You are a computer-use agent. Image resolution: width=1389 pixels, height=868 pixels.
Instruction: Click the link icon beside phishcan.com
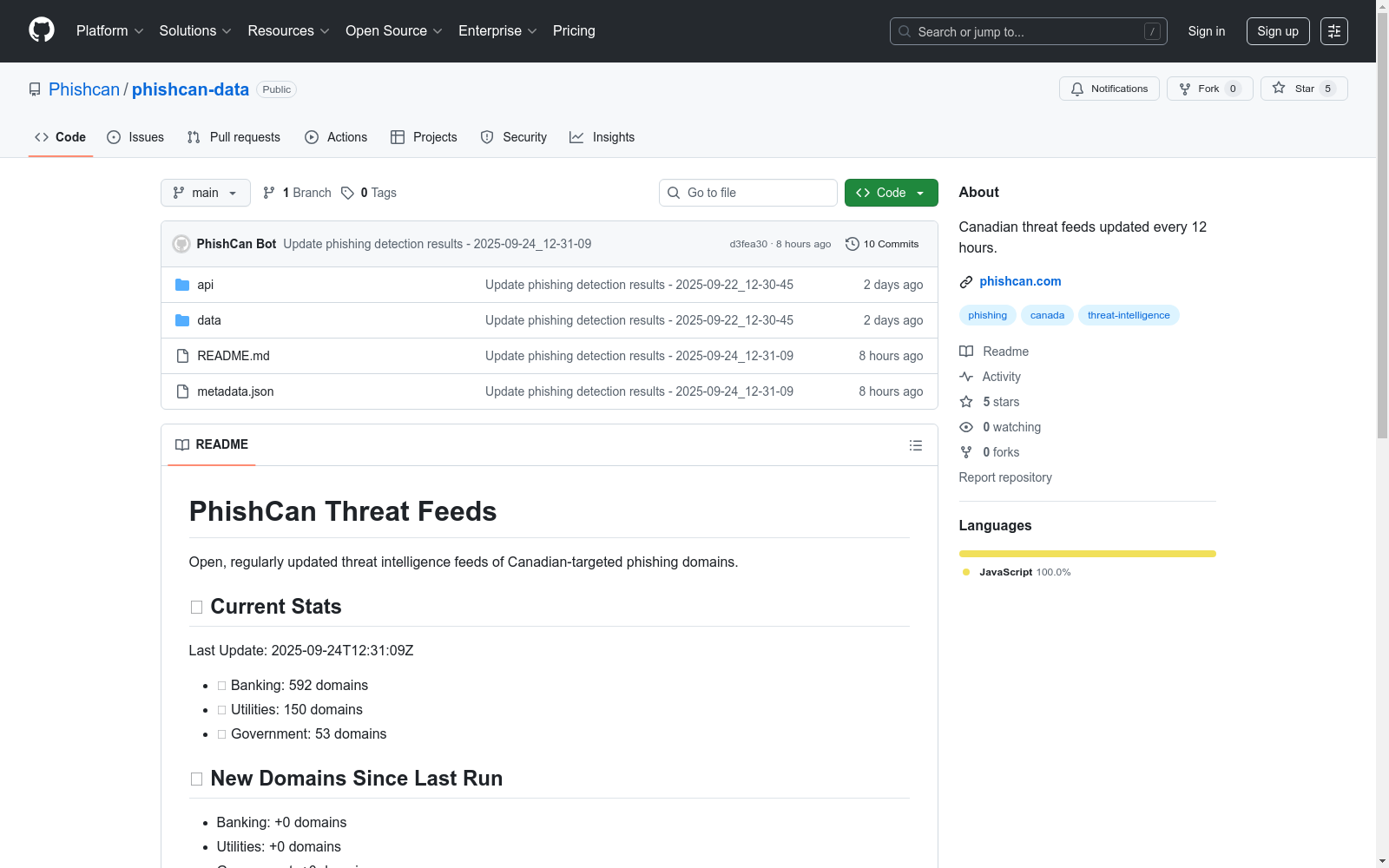click(x=966, y=282)
